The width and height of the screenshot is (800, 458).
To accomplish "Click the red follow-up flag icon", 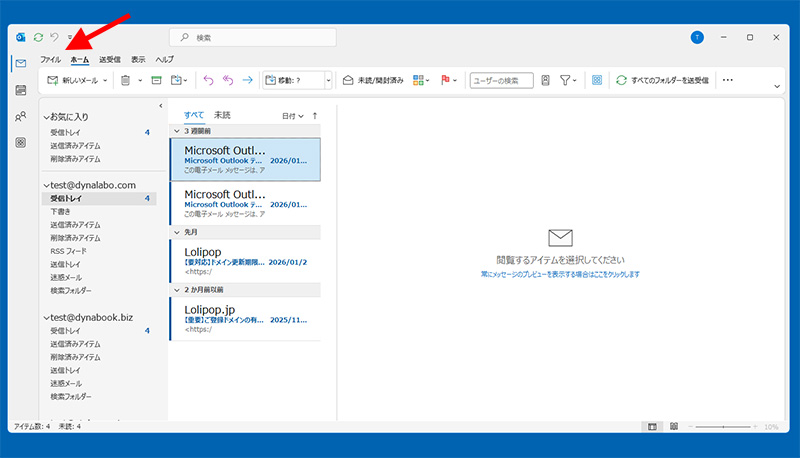I will click(x=444, y=80).
